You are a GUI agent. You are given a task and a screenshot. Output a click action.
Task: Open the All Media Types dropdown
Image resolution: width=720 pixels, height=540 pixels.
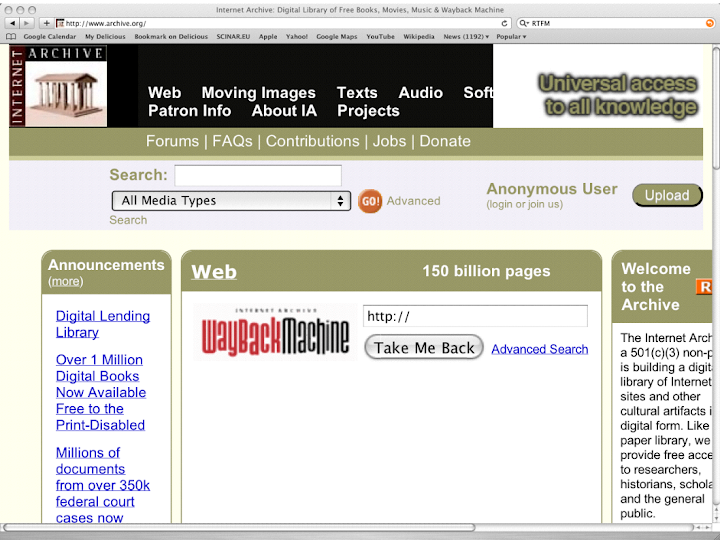tap(231, 201)
